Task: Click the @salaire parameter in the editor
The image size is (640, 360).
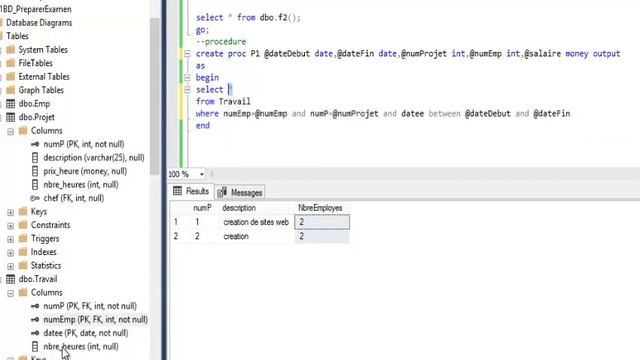Action: coord(542,53)
